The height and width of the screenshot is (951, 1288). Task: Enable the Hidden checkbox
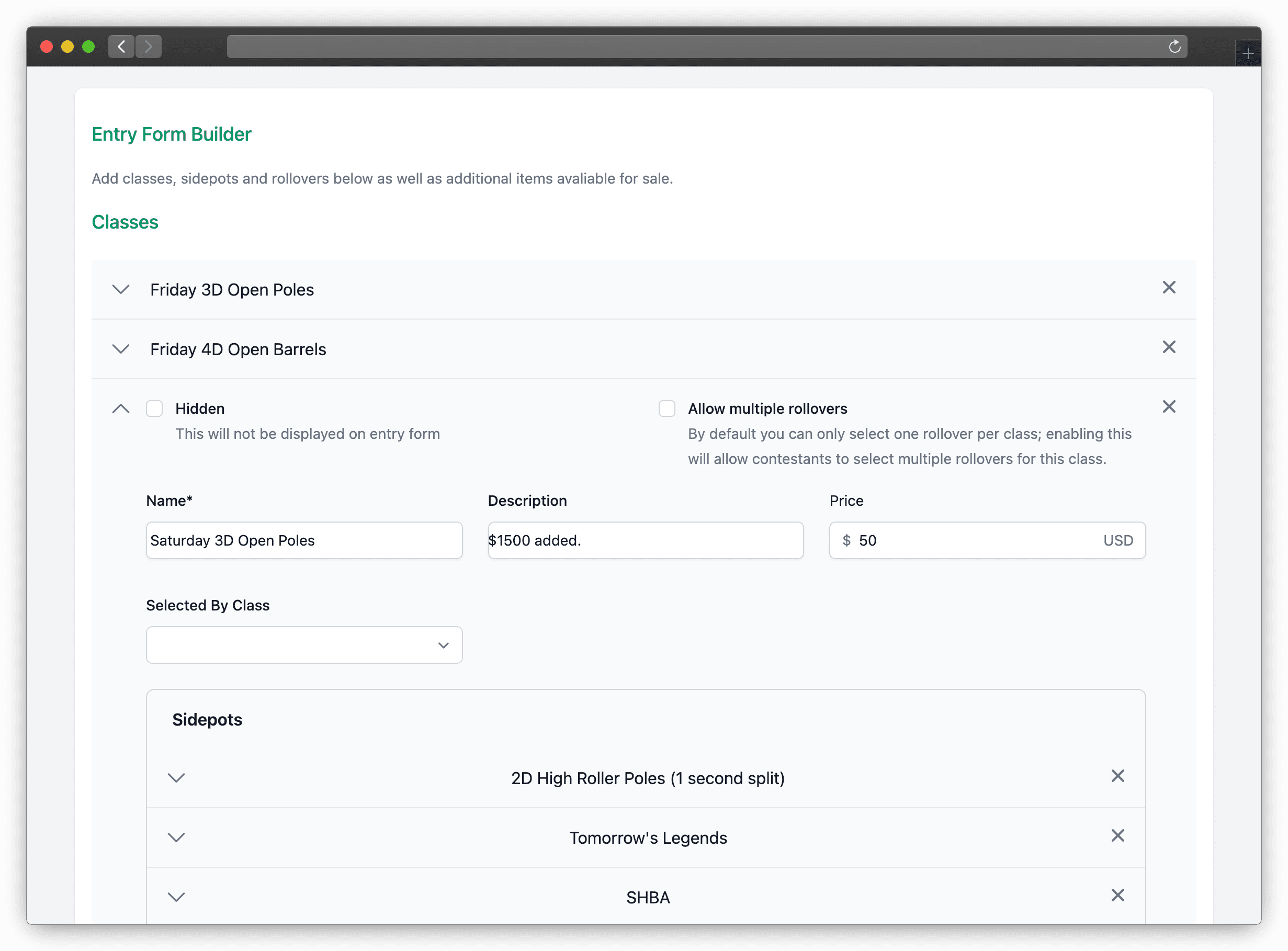tap(154, 409)
